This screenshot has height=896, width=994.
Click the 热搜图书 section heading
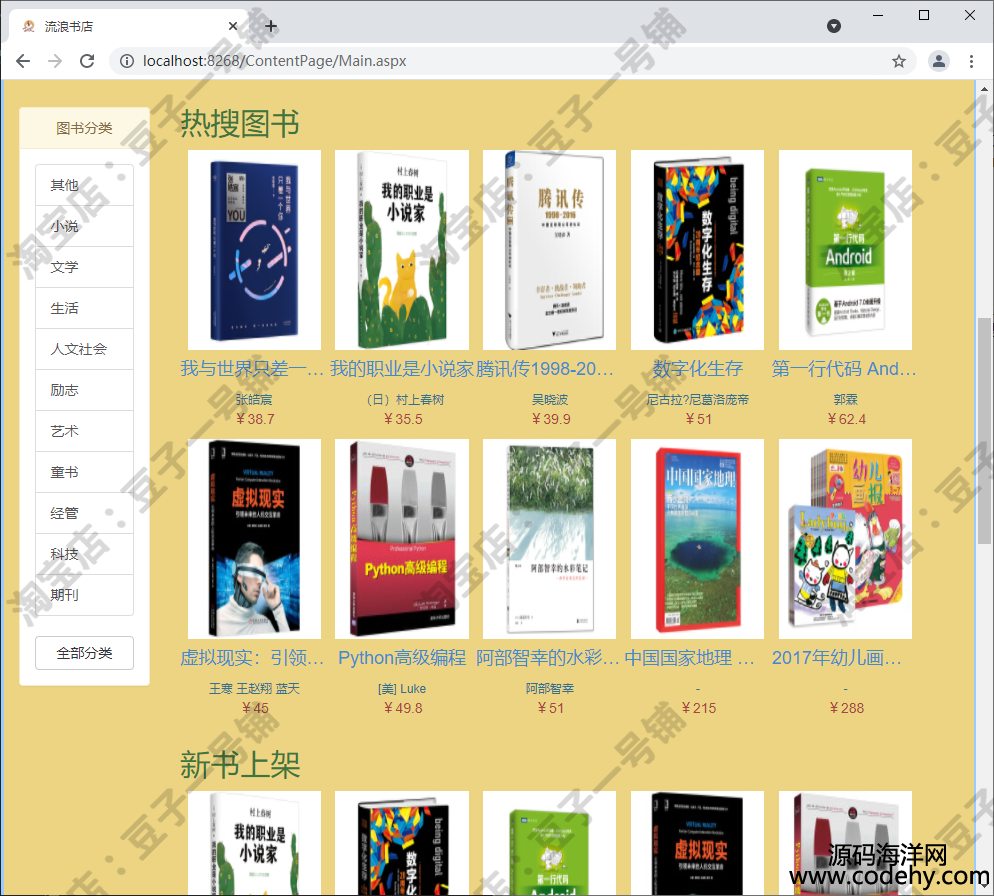click(240, 123)
